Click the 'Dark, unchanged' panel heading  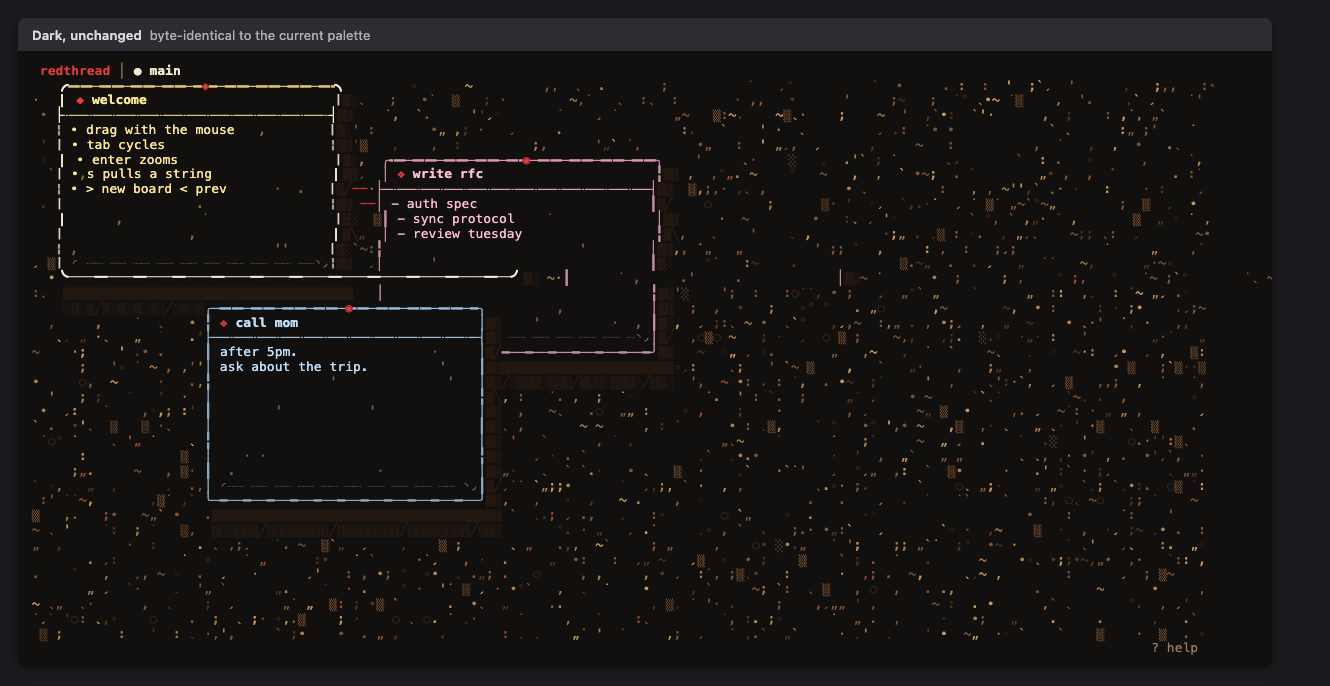click(x=87, y=35)
